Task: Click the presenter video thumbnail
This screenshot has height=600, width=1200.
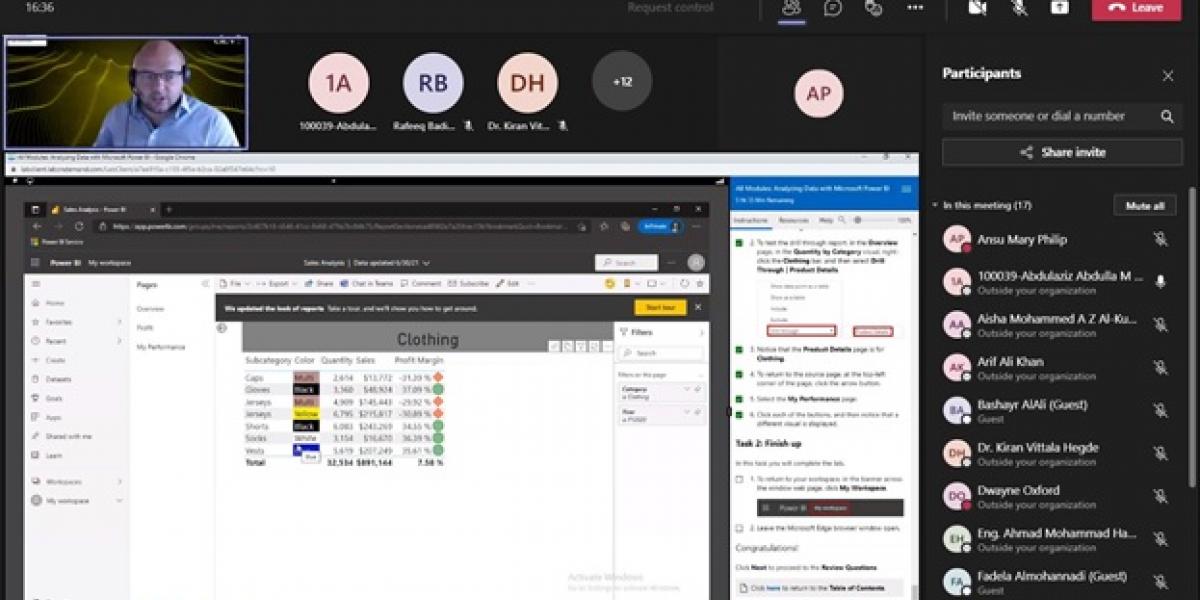Action: (126, 92)
